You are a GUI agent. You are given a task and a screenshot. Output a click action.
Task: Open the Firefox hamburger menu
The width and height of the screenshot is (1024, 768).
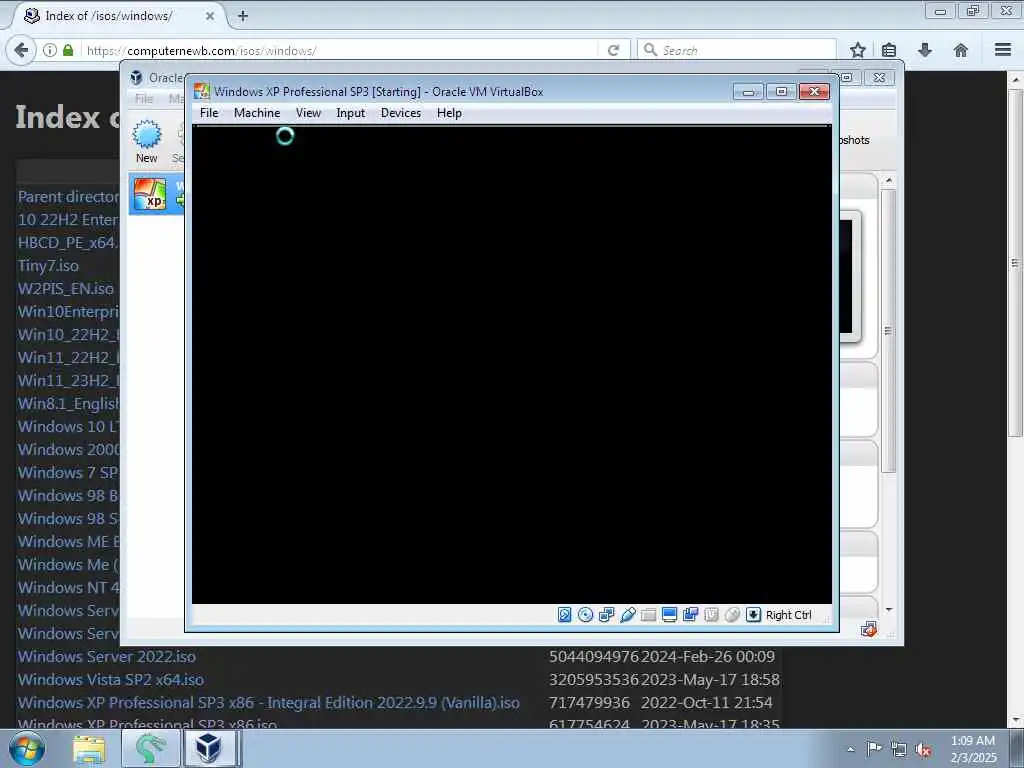[1003, 50]
